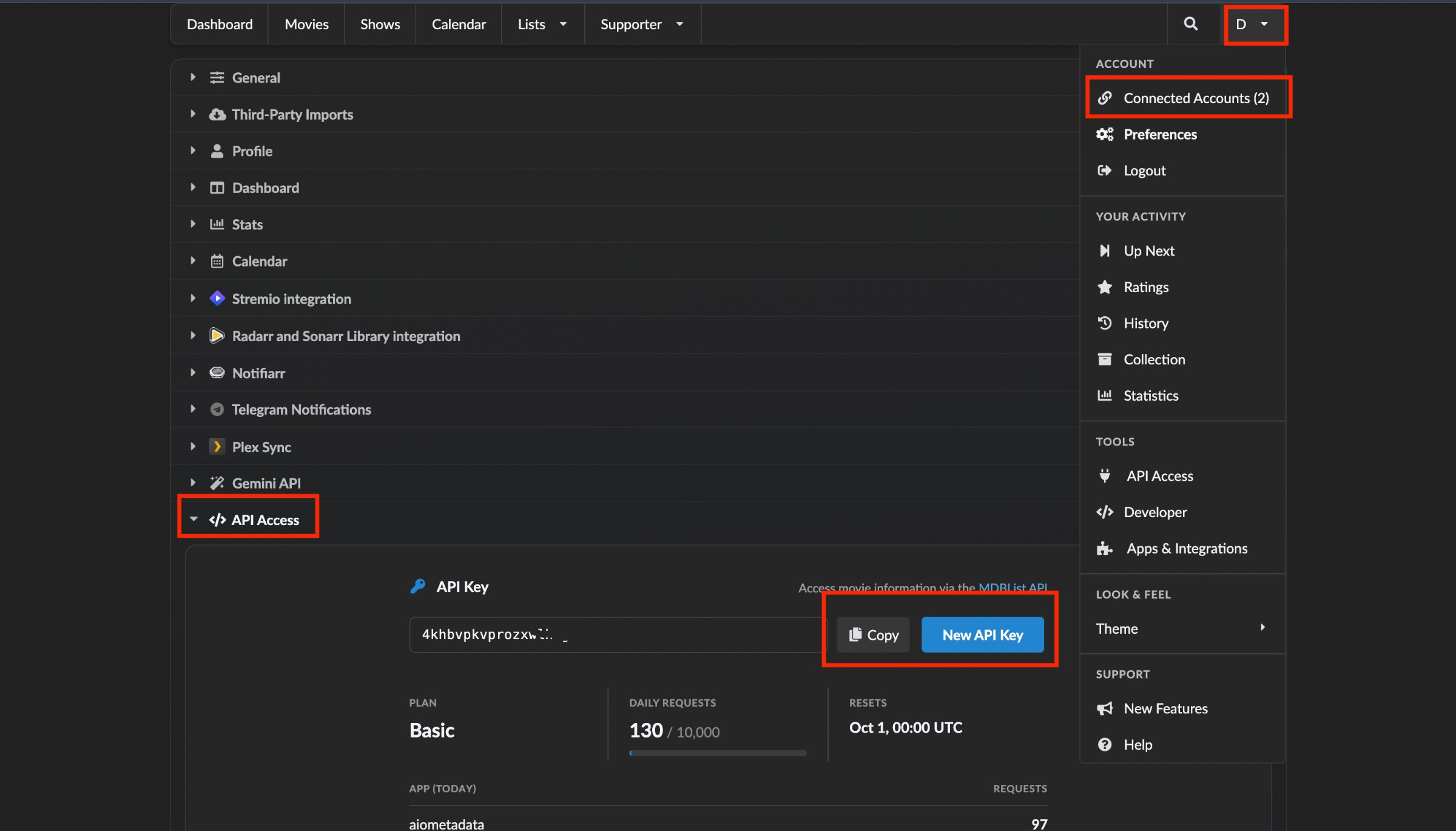Expand the Gemini API section arrow

click(193, 483)
